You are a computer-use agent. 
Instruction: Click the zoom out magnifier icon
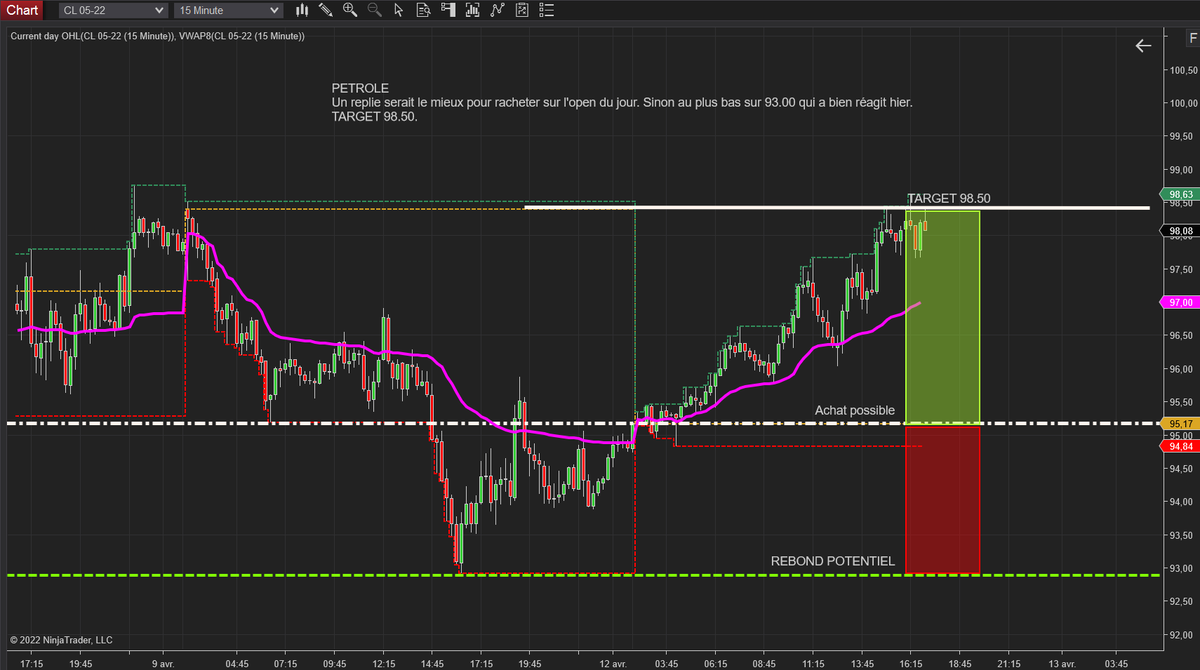click(374, 10)
